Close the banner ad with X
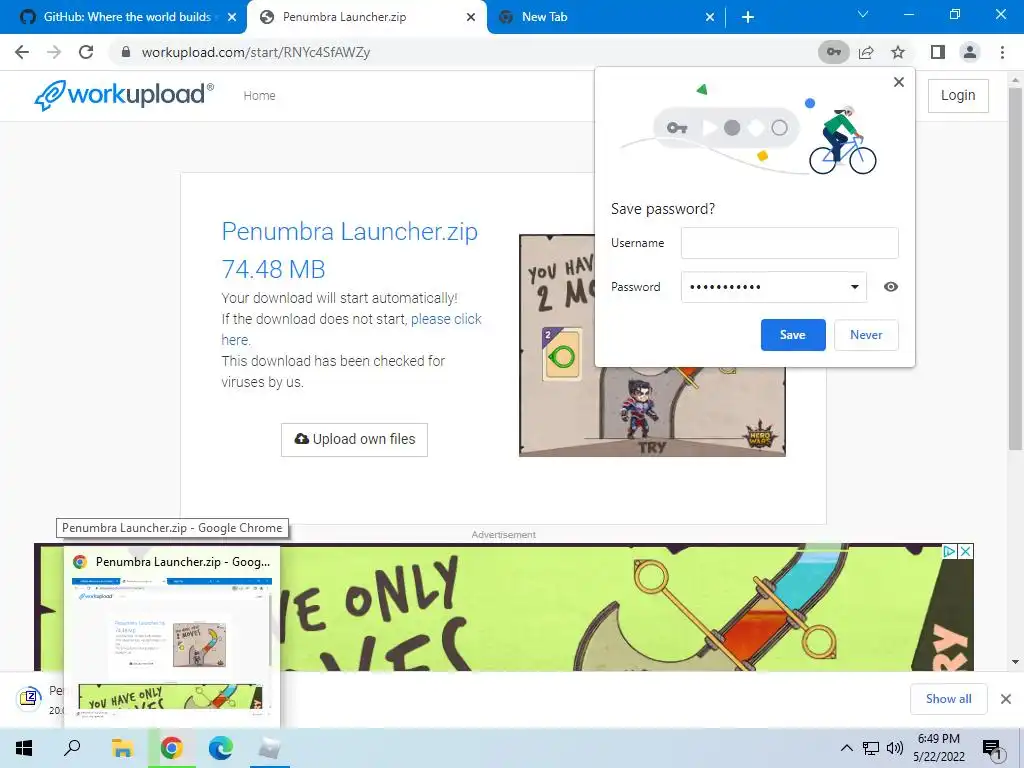1024x768 pixels. [x=965, y=551]
